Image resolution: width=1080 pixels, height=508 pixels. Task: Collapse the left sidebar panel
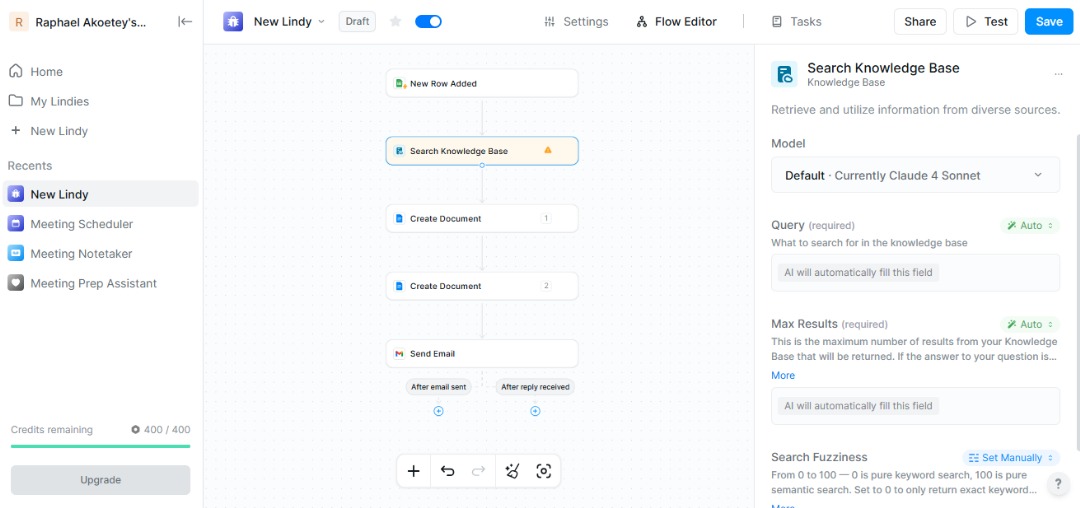(x=185, y=21)
